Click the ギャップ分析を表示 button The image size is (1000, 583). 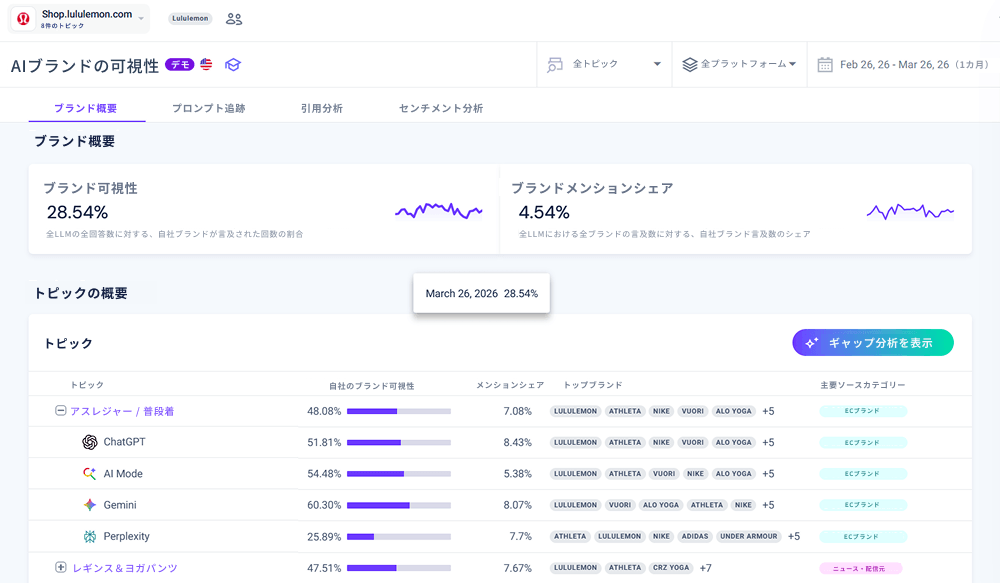pos(873,343)
